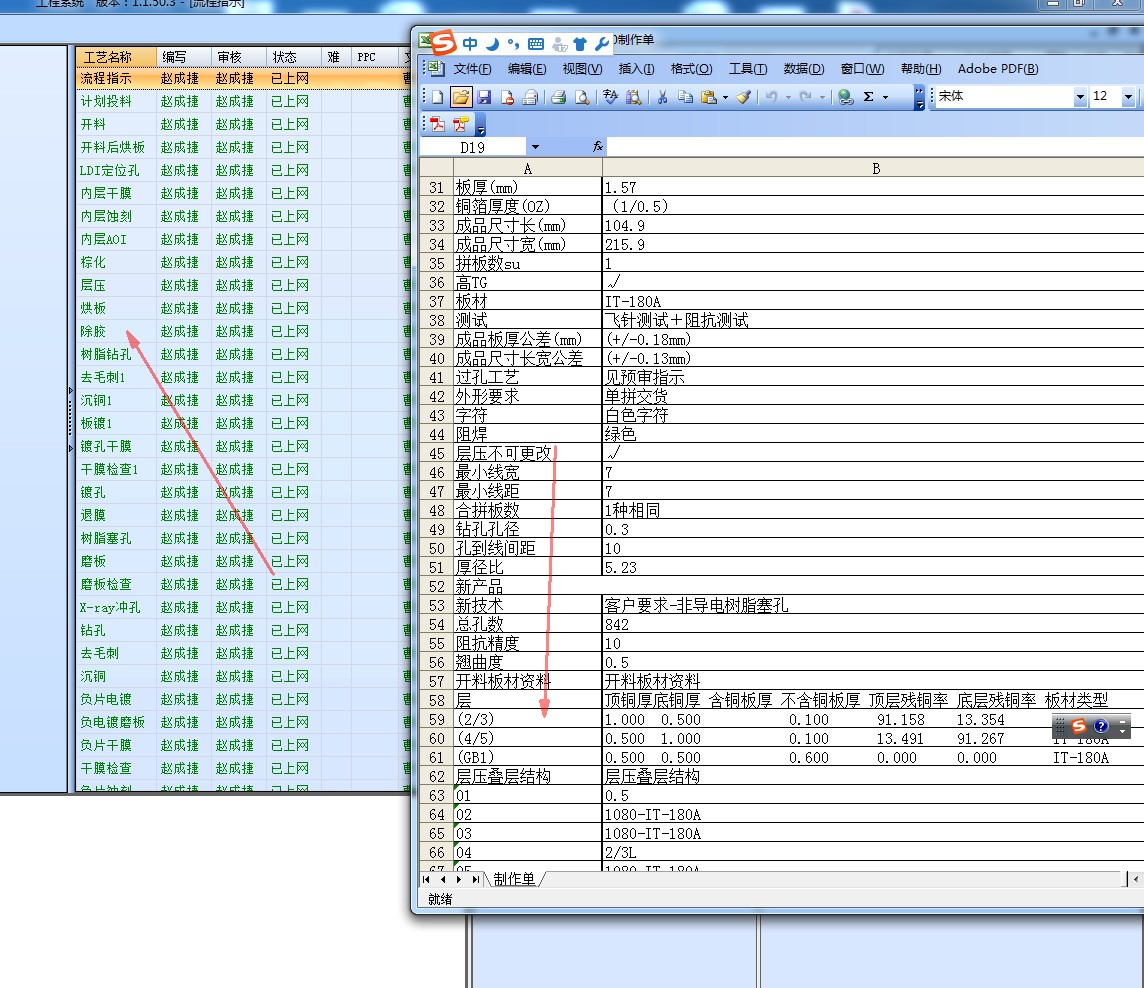Open the Paste options dropdown arrow

click(725, 97)
